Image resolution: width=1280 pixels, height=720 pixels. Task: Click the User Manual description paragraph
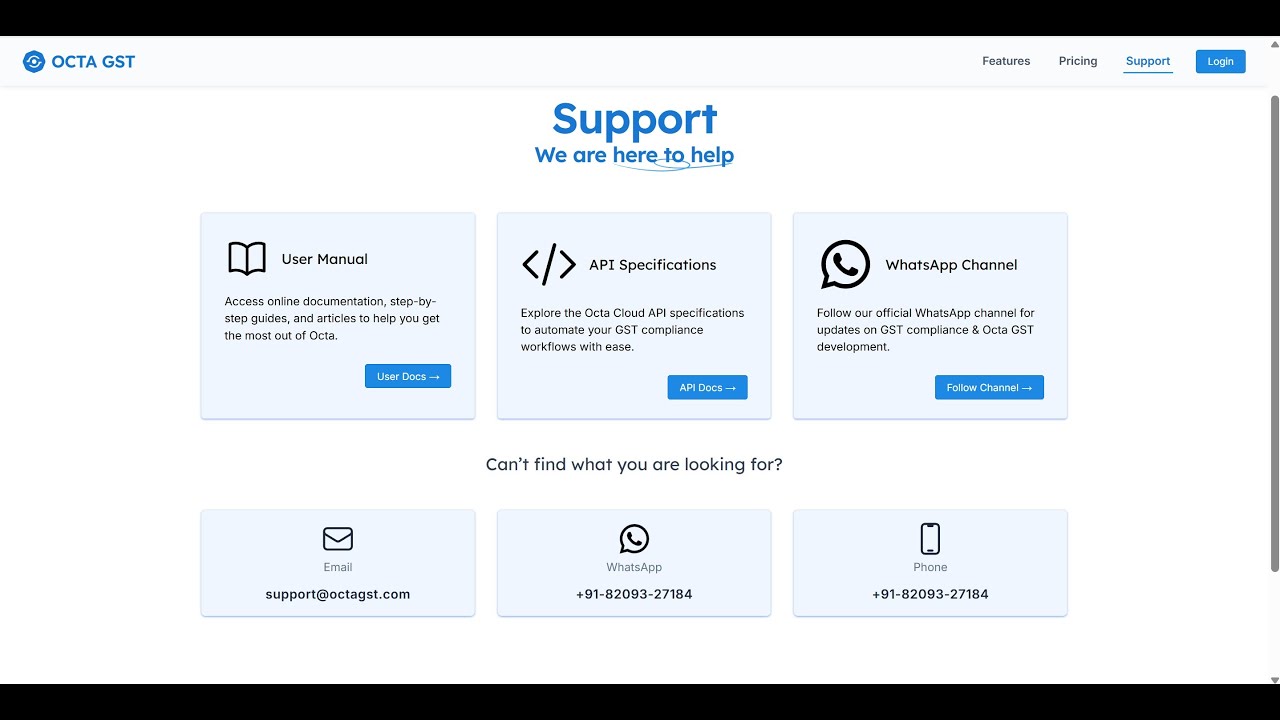click(x=332, y=318)
